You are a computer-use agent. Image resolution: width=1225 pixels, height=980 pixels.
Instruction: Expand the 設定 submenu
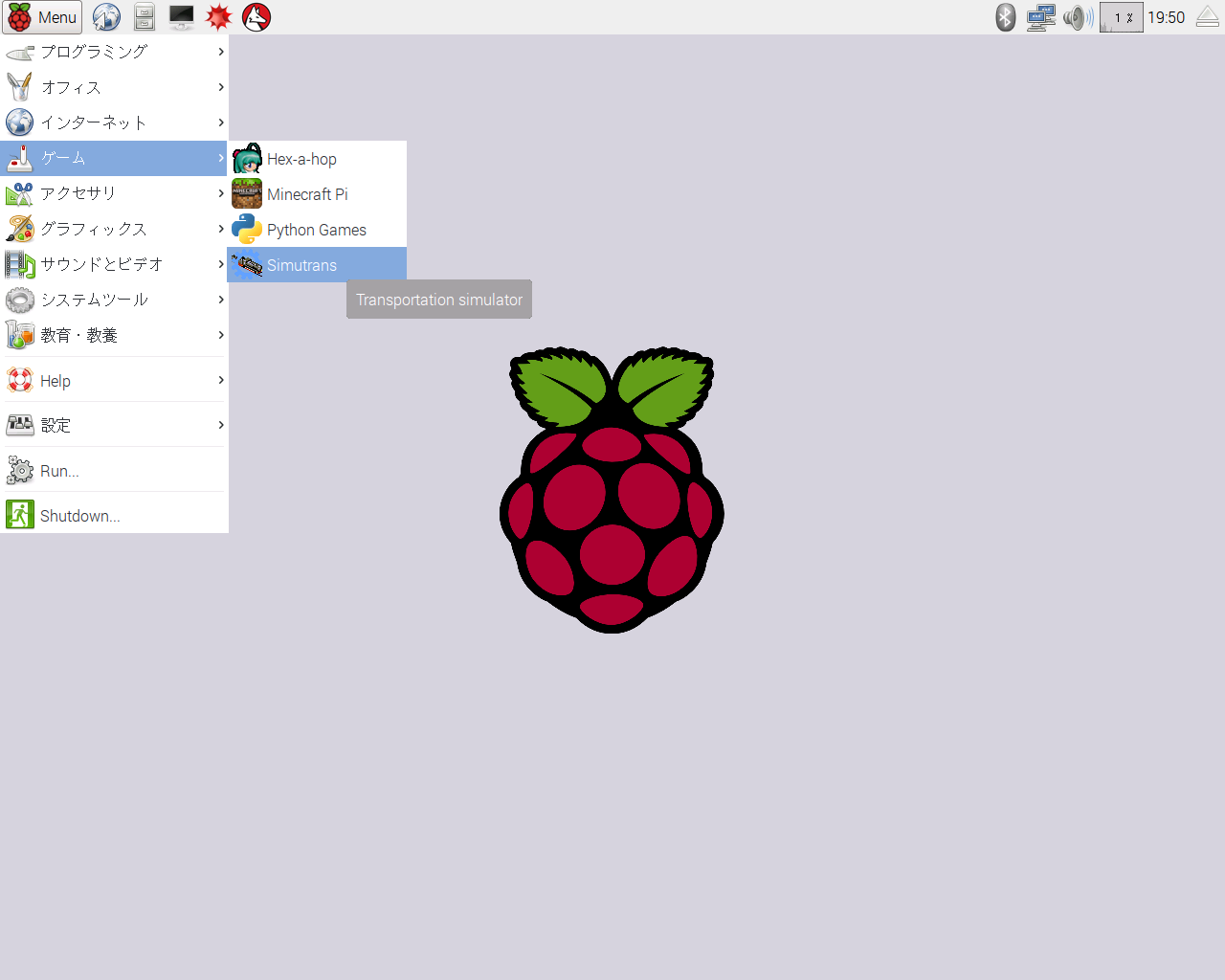(x=114, y=425)
